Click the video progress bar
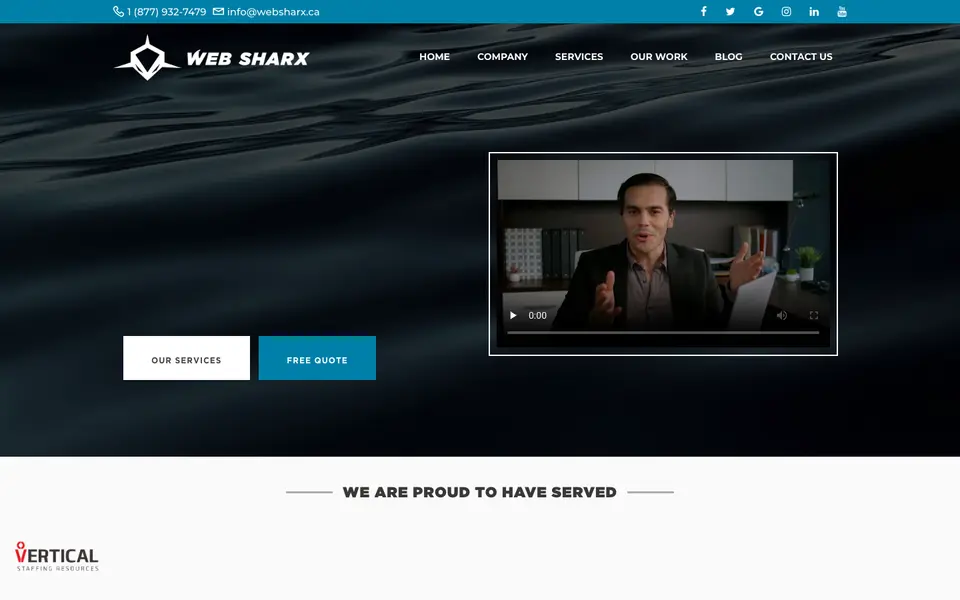The image size is (960, 600). [x=663, y=332]
